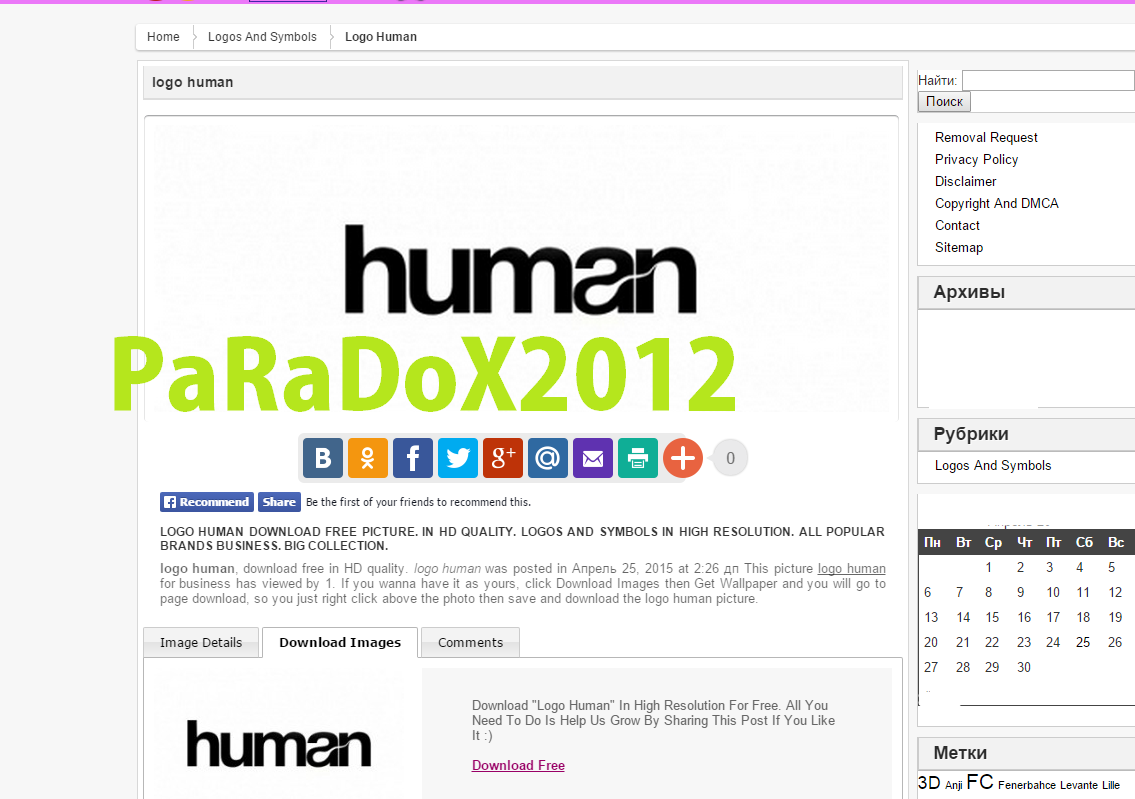Open the Disclaimer link
This screenshot has width=1135, height=799.
click(x=966, y=182)
